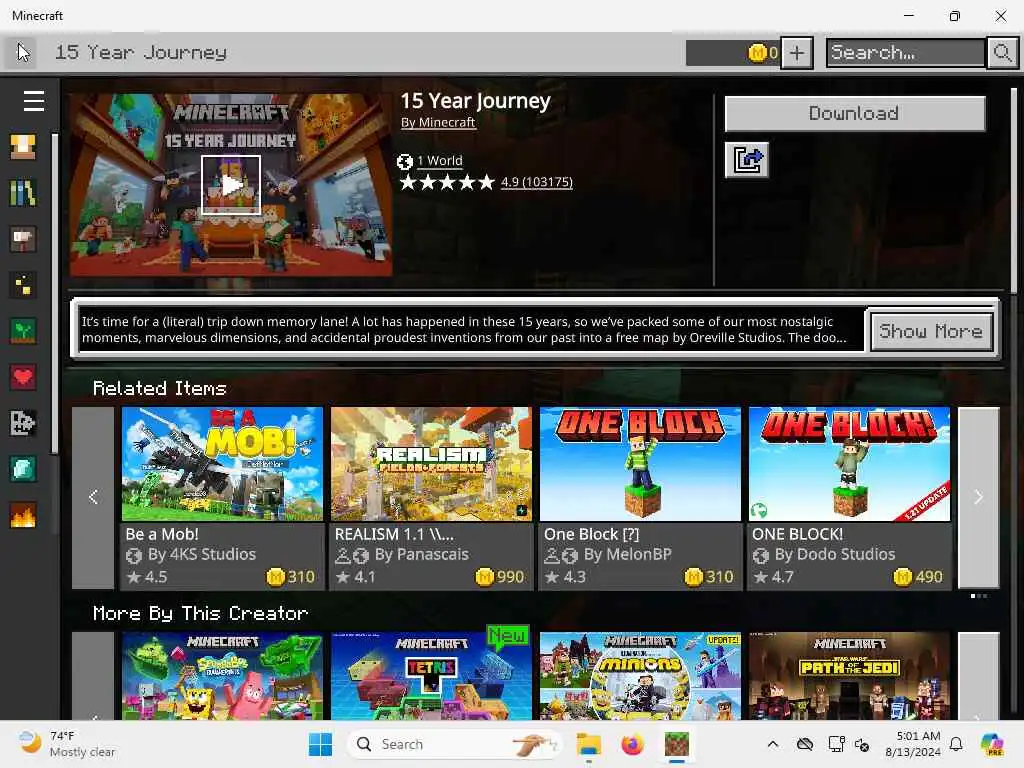Open the 4.9 (103175) ratings link

[x=536, y=182]
